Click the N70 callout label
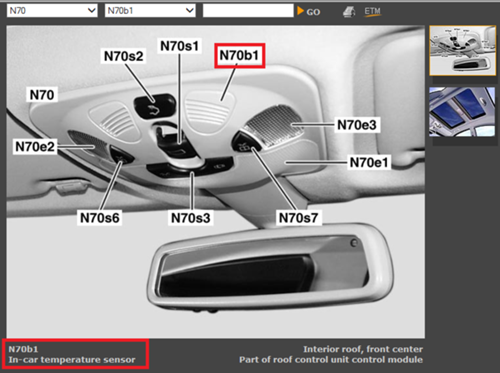Image resolution: width=500 pixels, height=373 pixels. pyautogui.click(x=42, y=95)
